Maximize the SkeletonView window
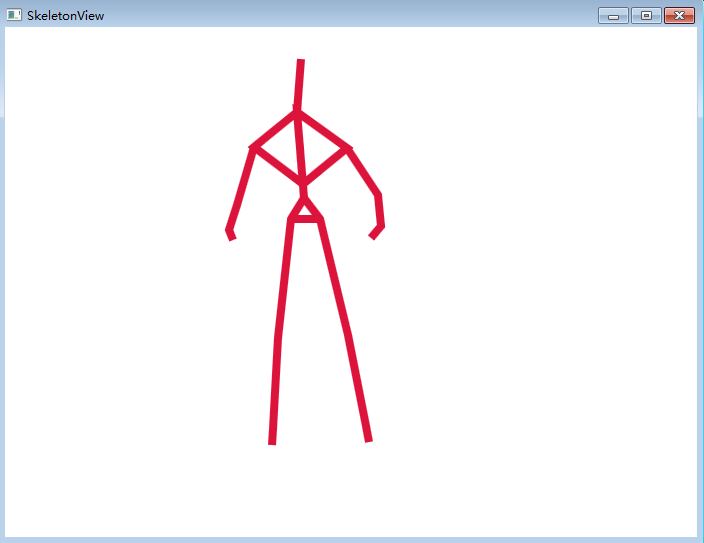This screenshot has width=704, height=543. [646, 16]
